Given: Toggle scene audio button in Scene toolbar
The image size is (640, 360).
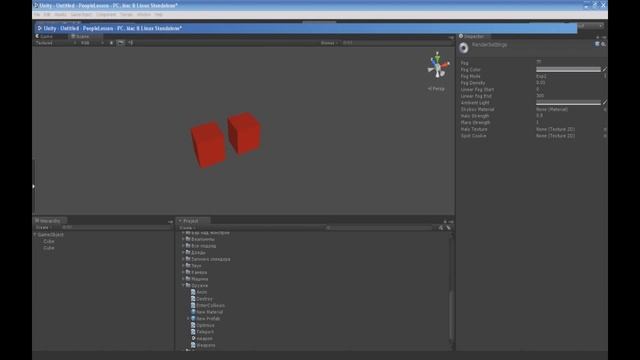Looking at the screenshot, I should [x=131, y=43].
